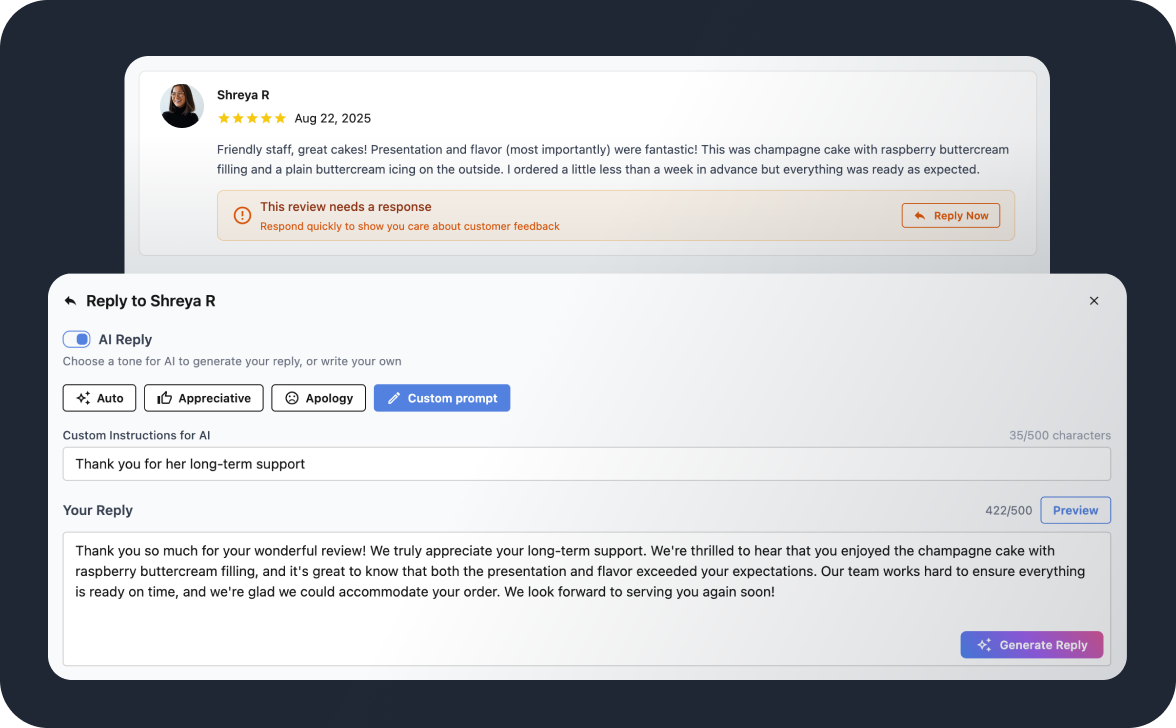
Task: Click the Reply Now button
Action: coord(950,215)
